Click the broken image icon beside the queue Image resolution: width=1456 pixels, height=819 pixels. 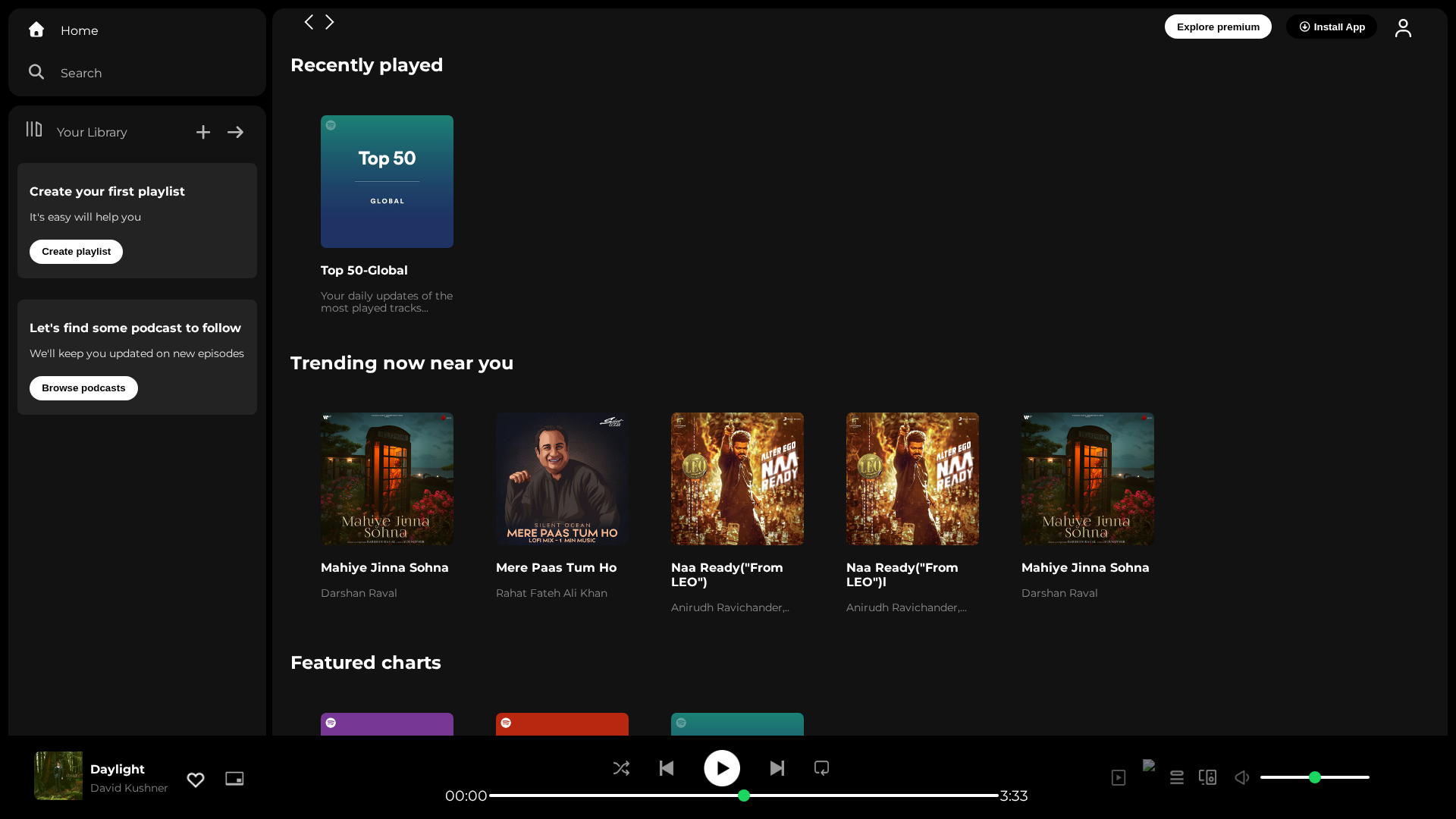(1149, 766)
